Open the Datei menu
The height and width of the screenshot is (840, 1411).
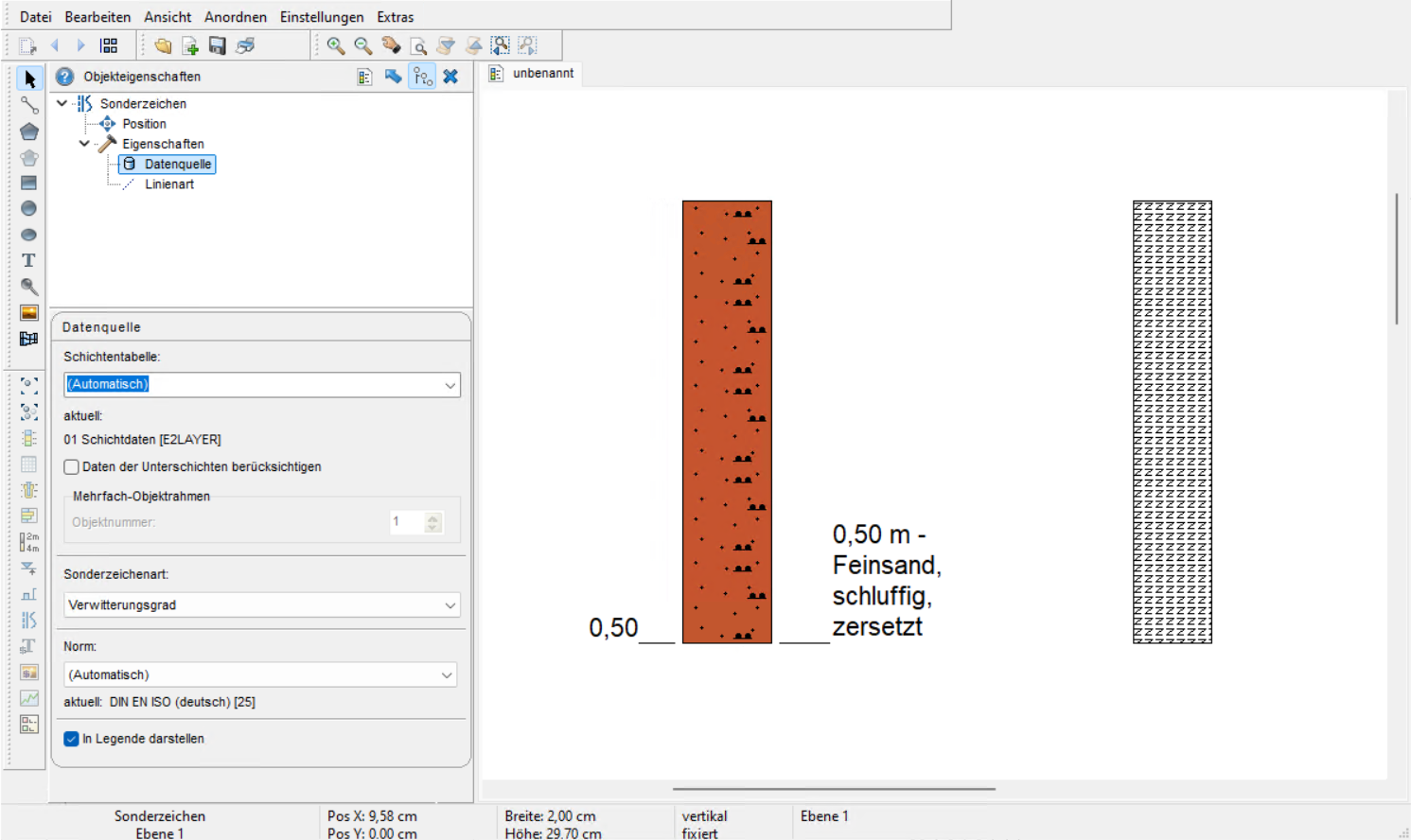(x=36, y=17)
